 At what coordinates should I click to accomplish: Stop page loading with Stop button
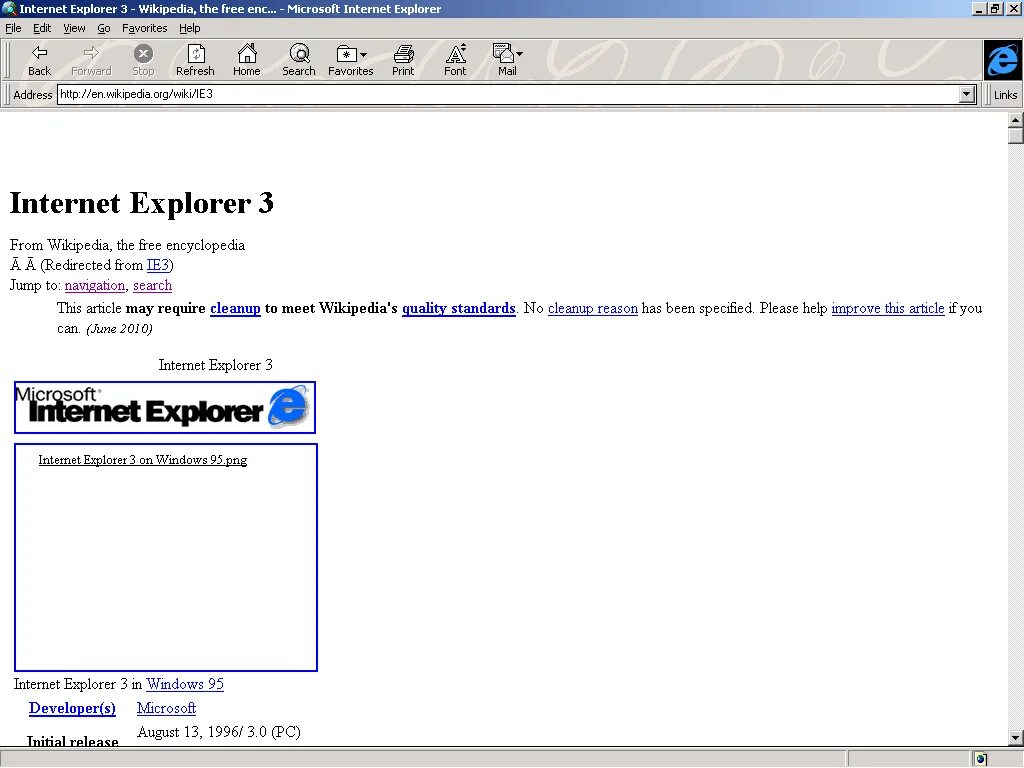pos(143,60)
